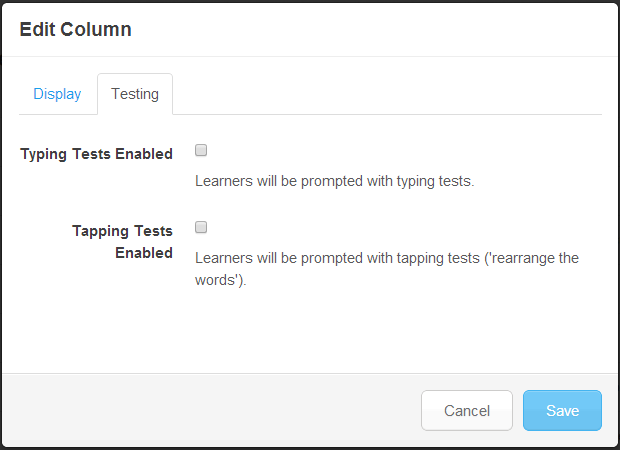Image resolution: width=620 pixels, height=450 pixels.
Task: Switch to the Display tab
Action: click(57, 94)
